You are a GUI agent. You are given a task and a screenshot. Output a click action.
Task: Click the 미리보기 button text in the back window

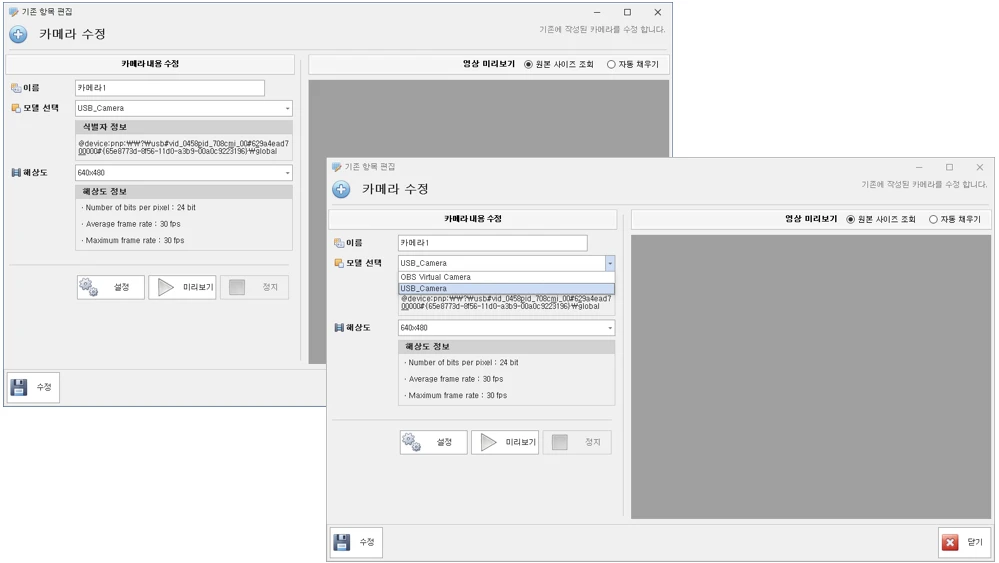pyautogui.click(x=198, y=287)
